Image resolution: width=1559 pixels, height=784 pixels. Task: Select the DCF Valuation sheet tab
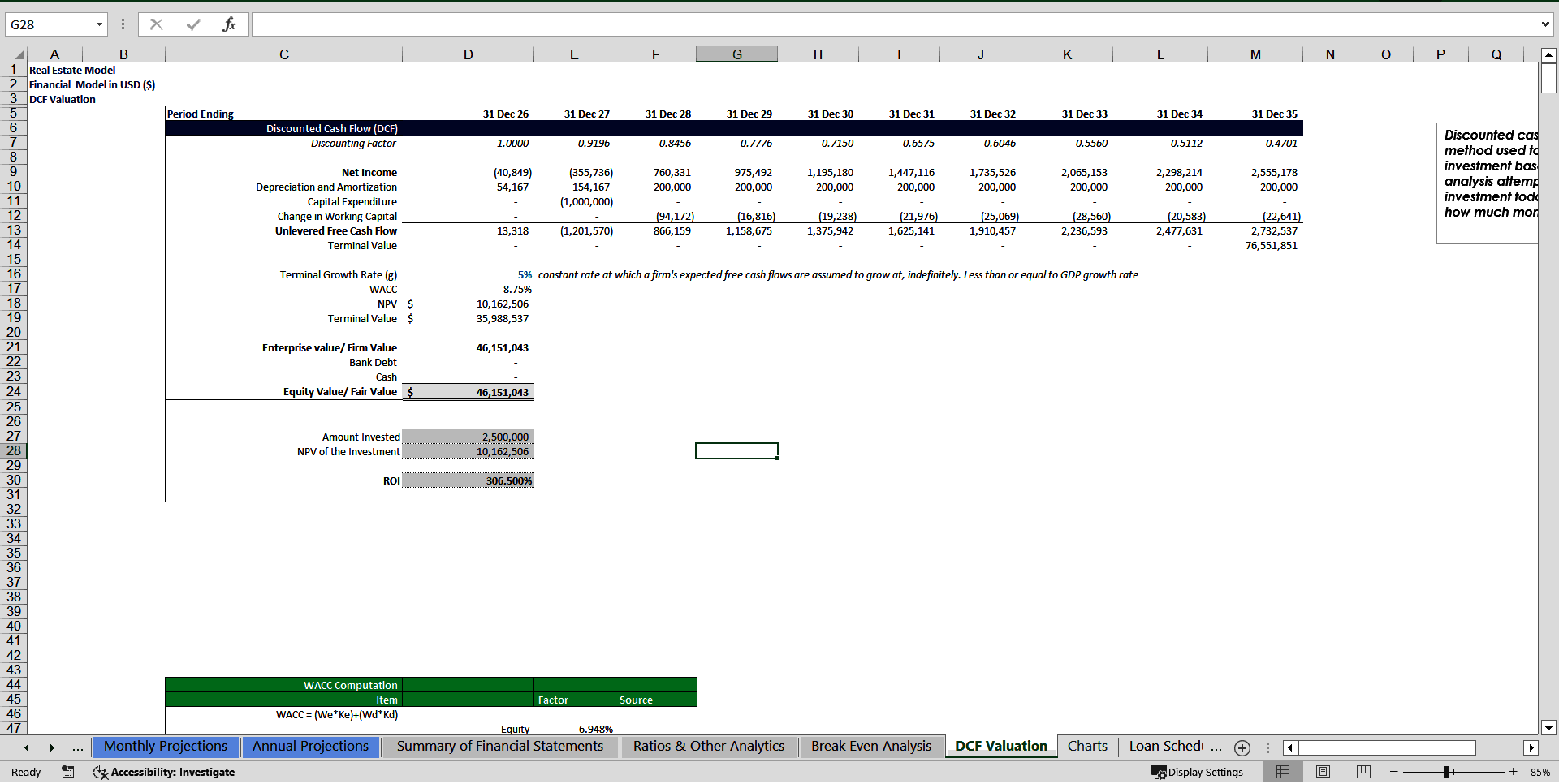click(1001, 747)
